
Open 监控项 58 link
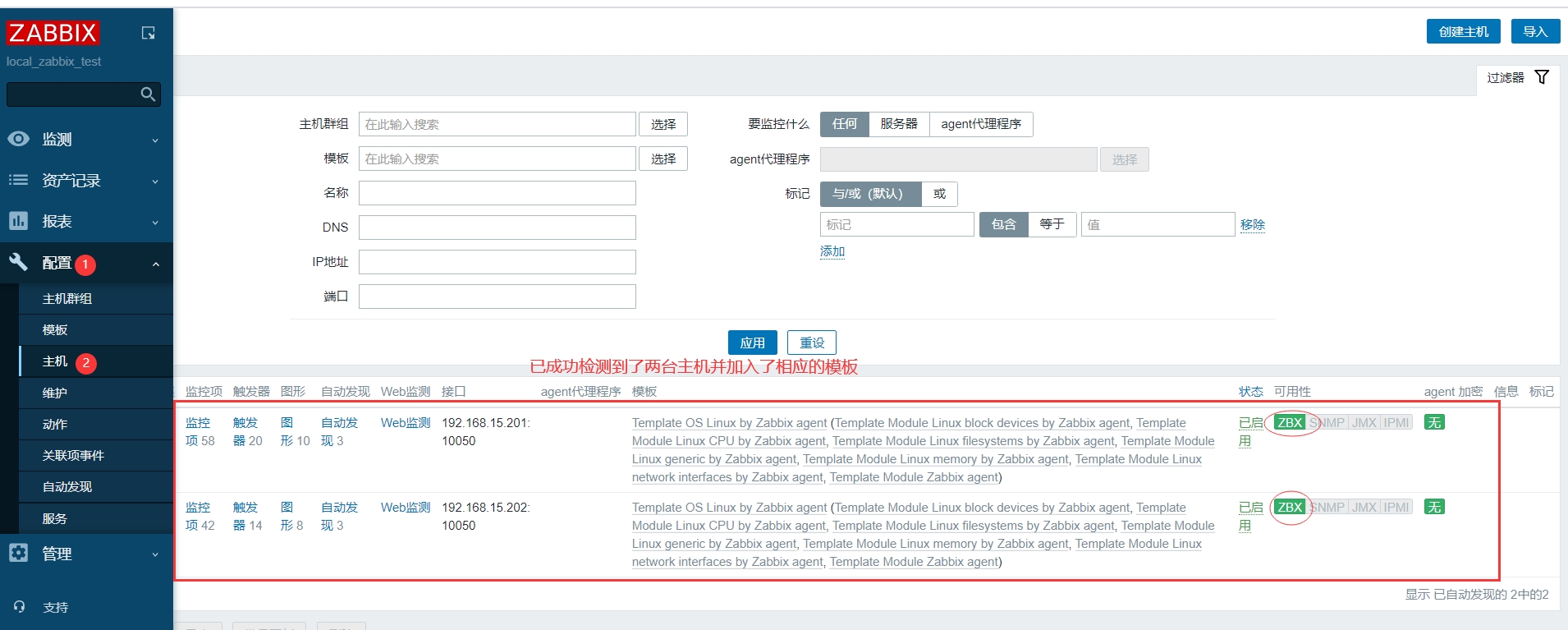coord(199,431)
